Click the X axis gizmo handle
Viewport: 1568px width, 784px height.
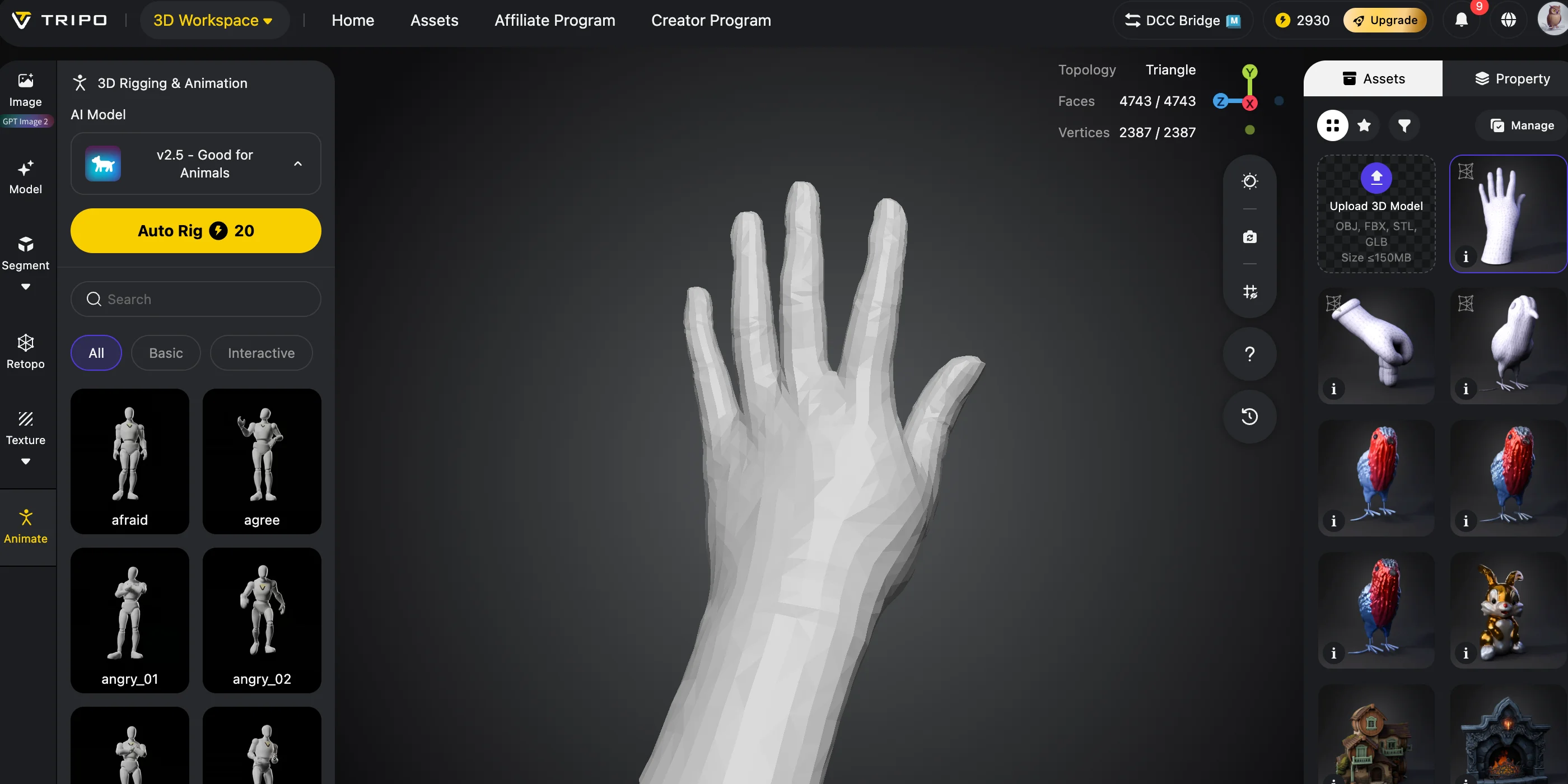(x=1249, y=103)
